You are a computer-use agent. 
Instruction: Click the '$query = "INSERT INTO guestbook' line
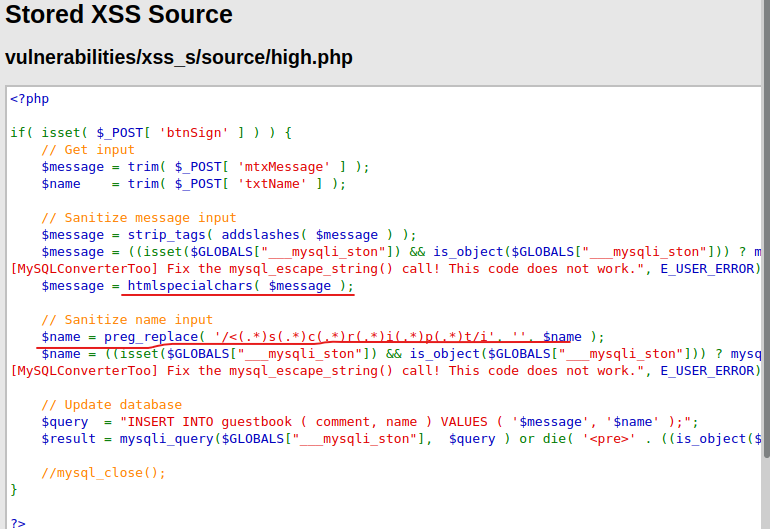370,422
